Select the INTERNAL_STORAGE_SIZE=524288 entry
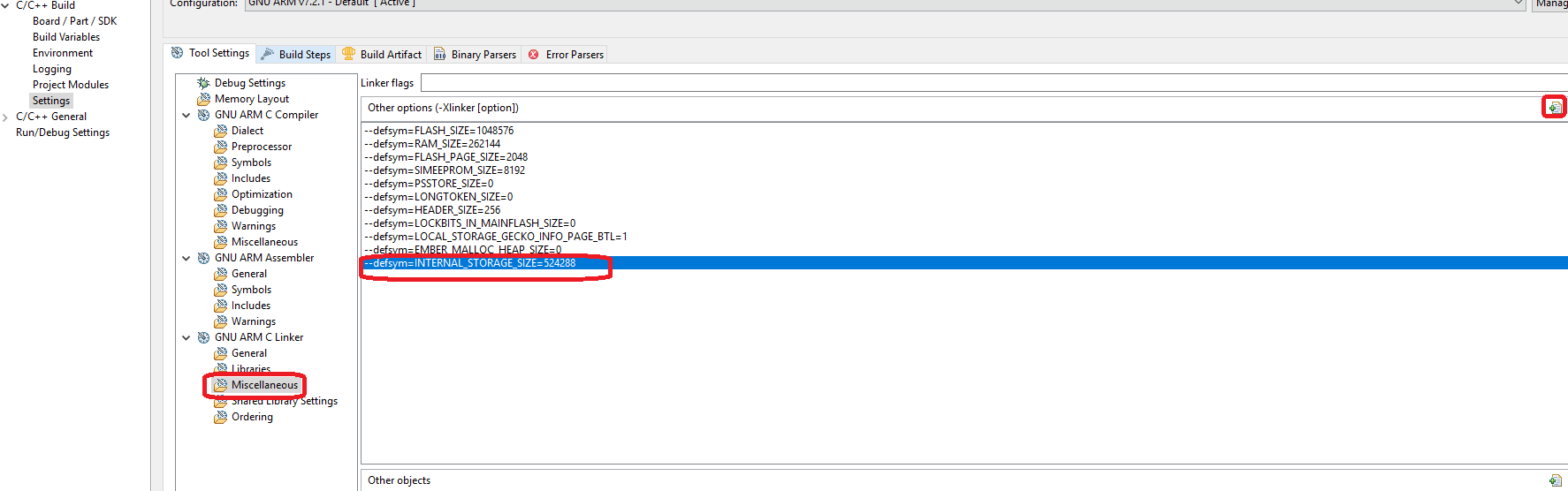 tap(963, 263)
